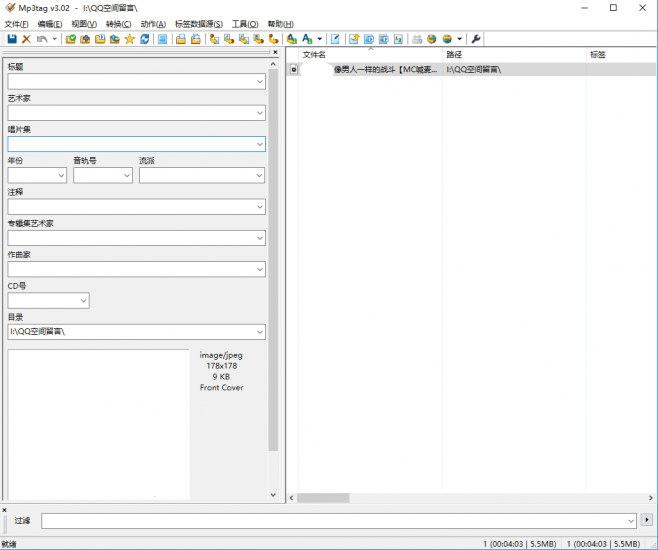Click the Save tag icon
The image size is (658, 550).
tap(12, 39)
